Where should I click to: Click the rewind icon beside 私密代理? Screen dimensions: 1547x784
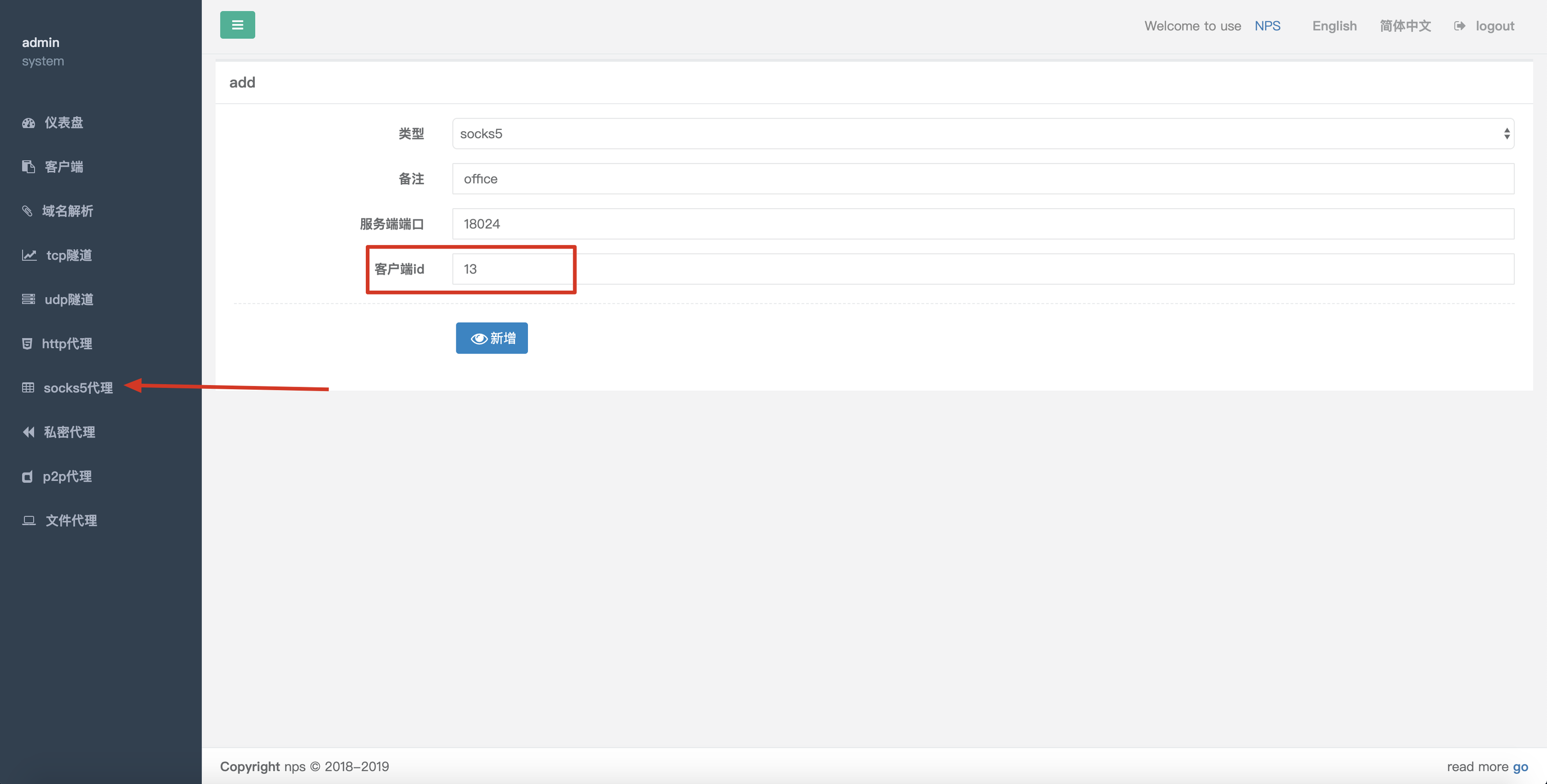[x=28, y=432]
